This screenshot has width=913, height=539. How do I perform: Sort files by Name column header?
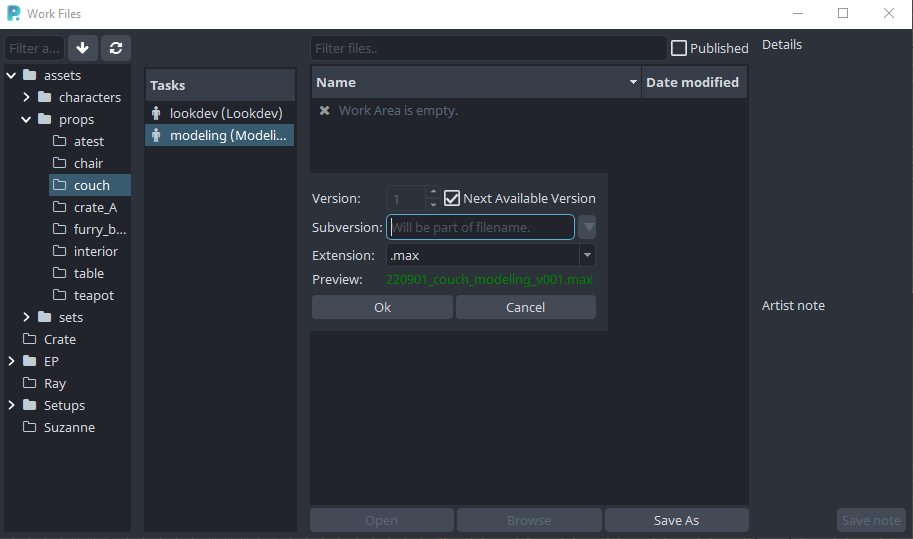pos(476,82)
